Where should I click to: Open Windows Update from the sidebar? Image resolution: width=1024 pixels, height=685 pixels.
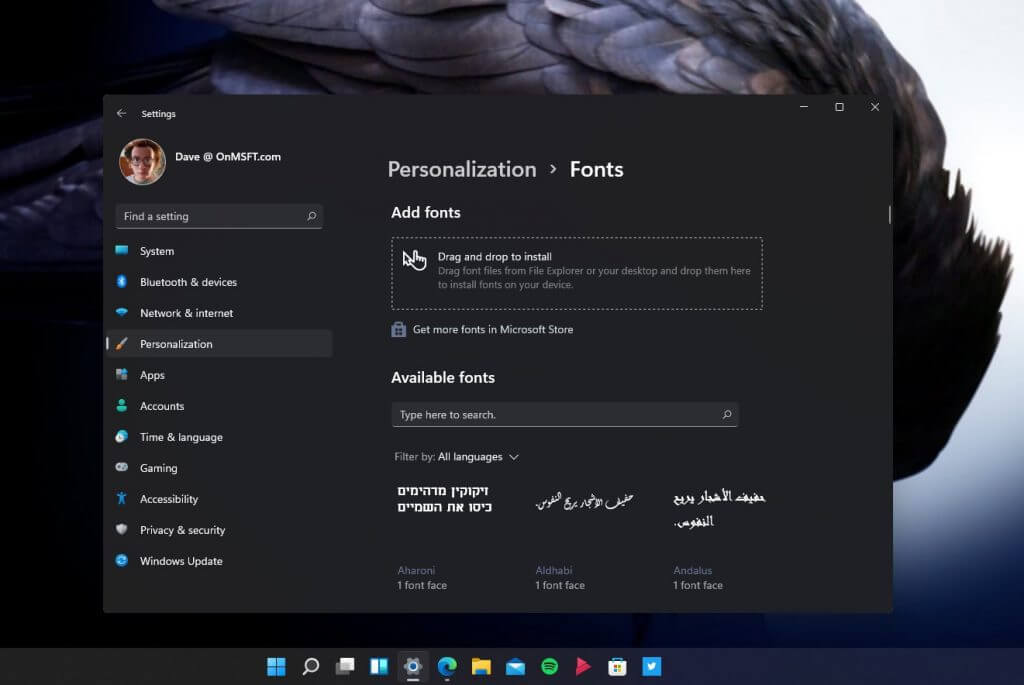tap(180, 561)
